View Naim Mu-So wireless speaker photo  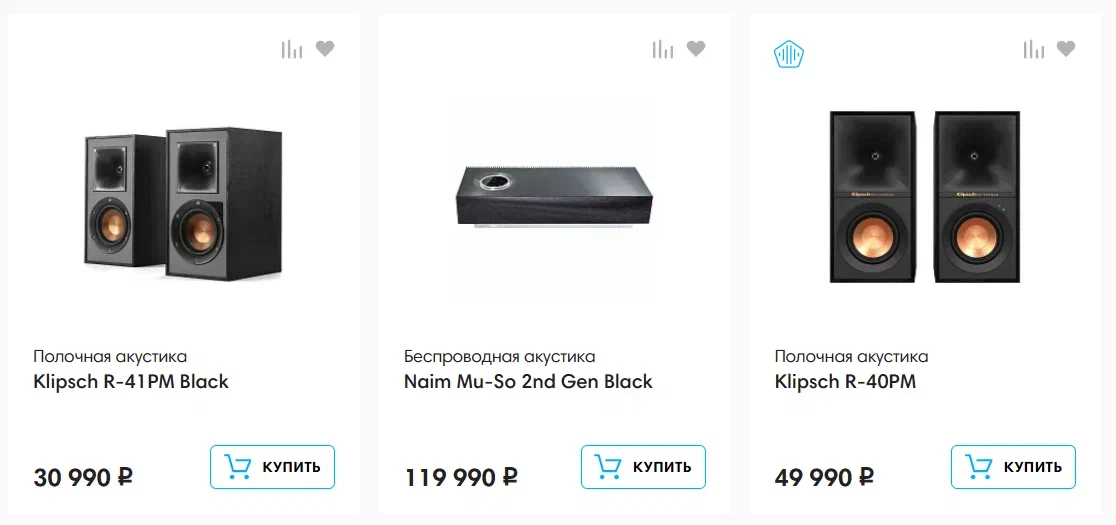(555, 197)
